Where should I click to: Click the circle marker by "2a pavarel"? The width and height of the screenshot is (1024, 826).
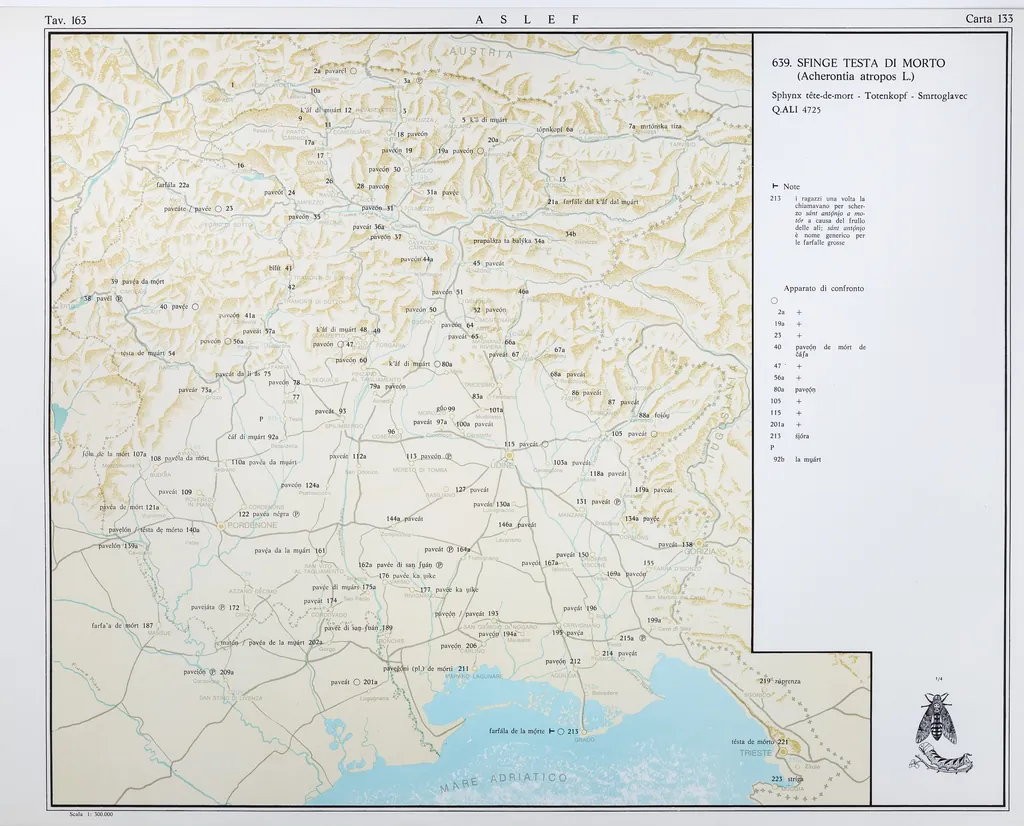point(353,72)
